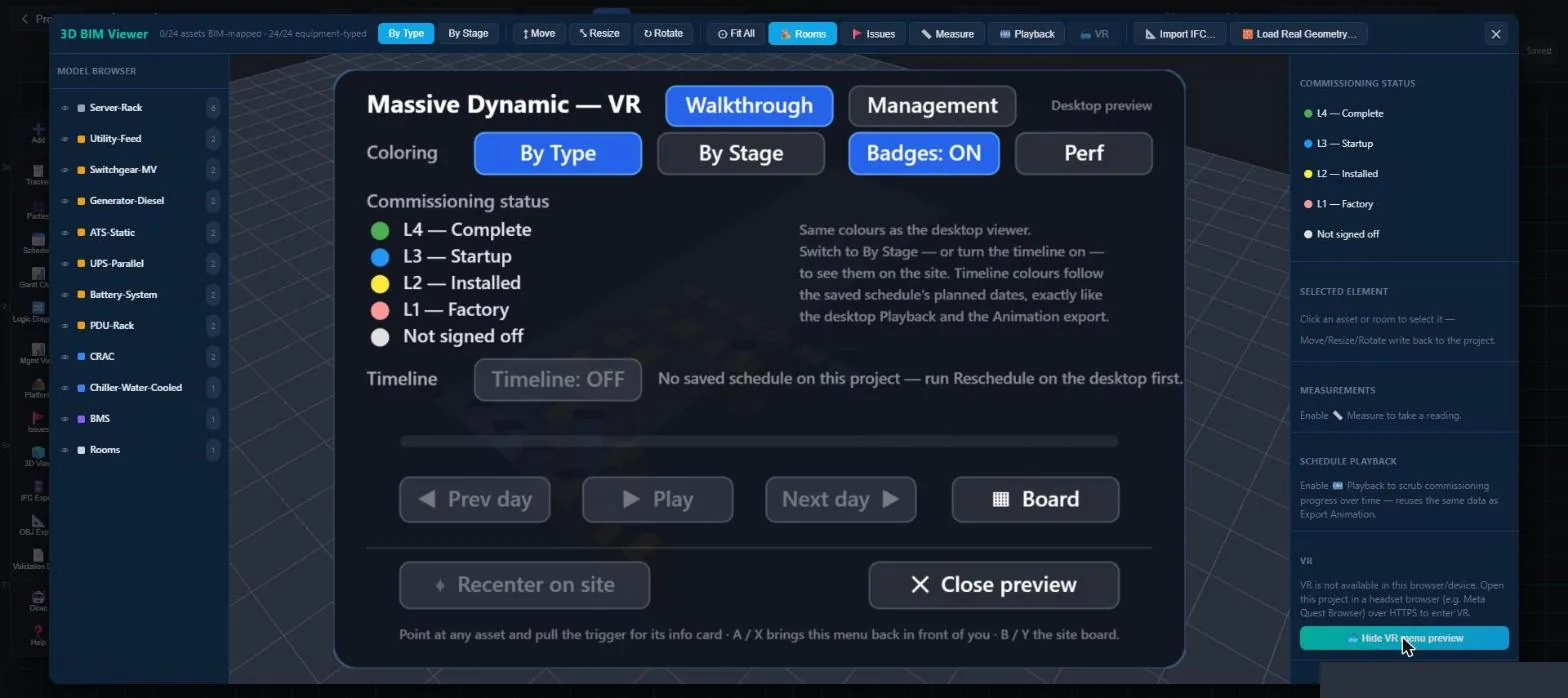
Task: Click Fit All in the toolbar
Action: pos(736,34)
